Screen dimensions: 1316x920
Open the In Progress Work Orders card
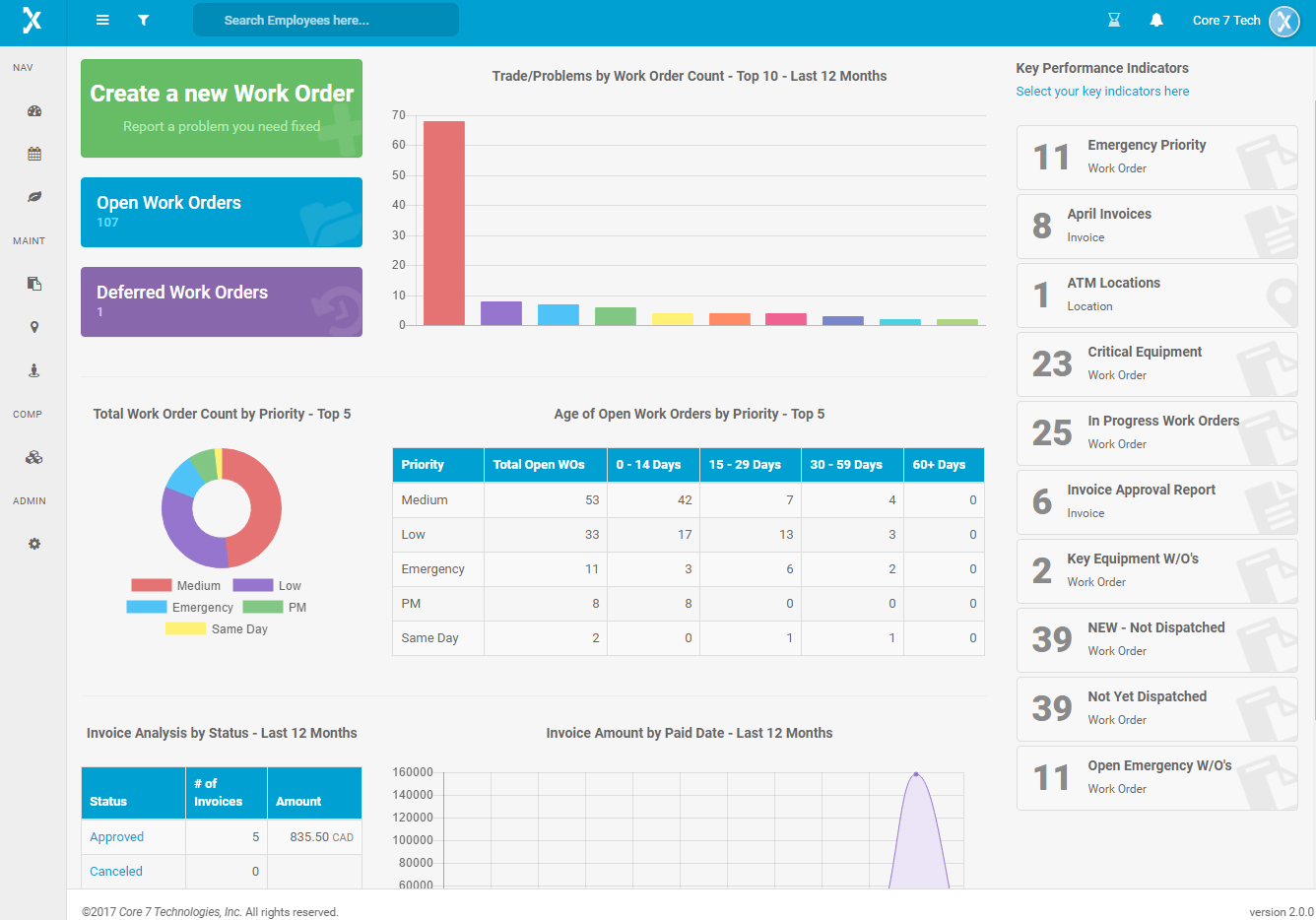pos(1156,433)
